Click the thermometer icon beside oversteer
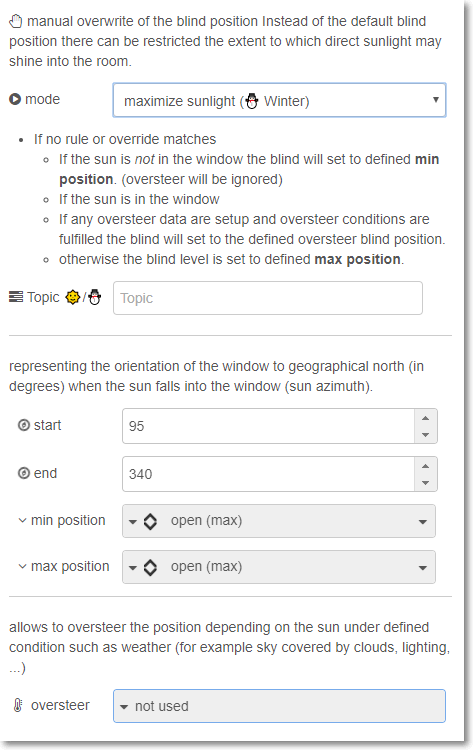473x750 pixels. point(18,705)
